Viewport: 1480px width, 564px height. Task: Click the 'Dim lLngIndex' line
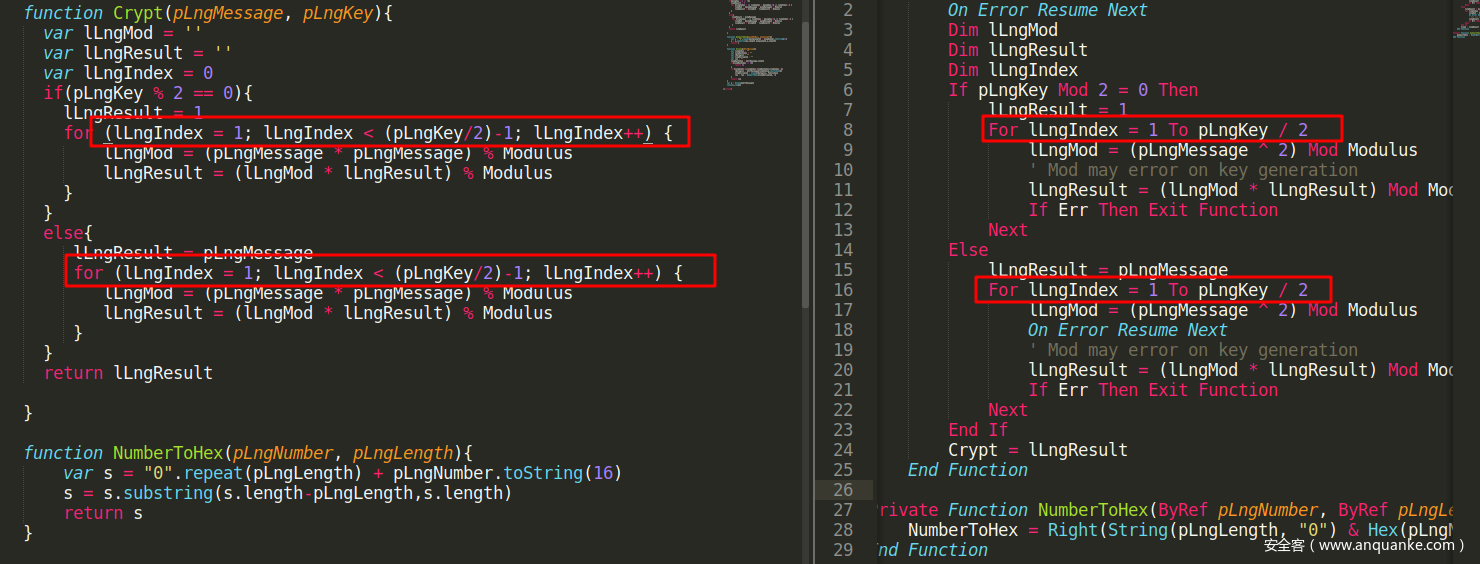[x=1013, y=70]
